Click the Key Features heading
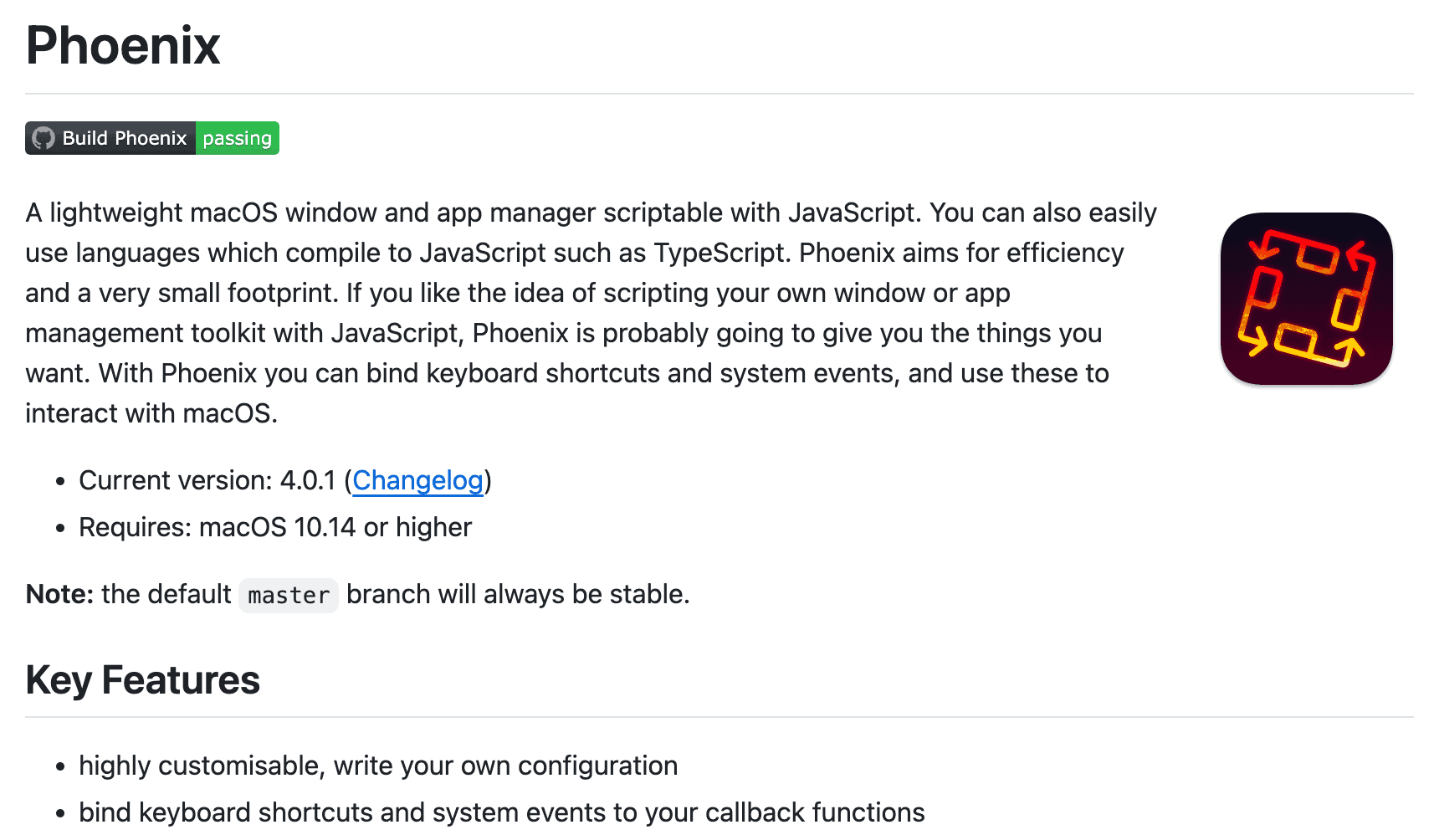Image resolution: width=1439 pixels, height=840 pixels. click(142, 680)
